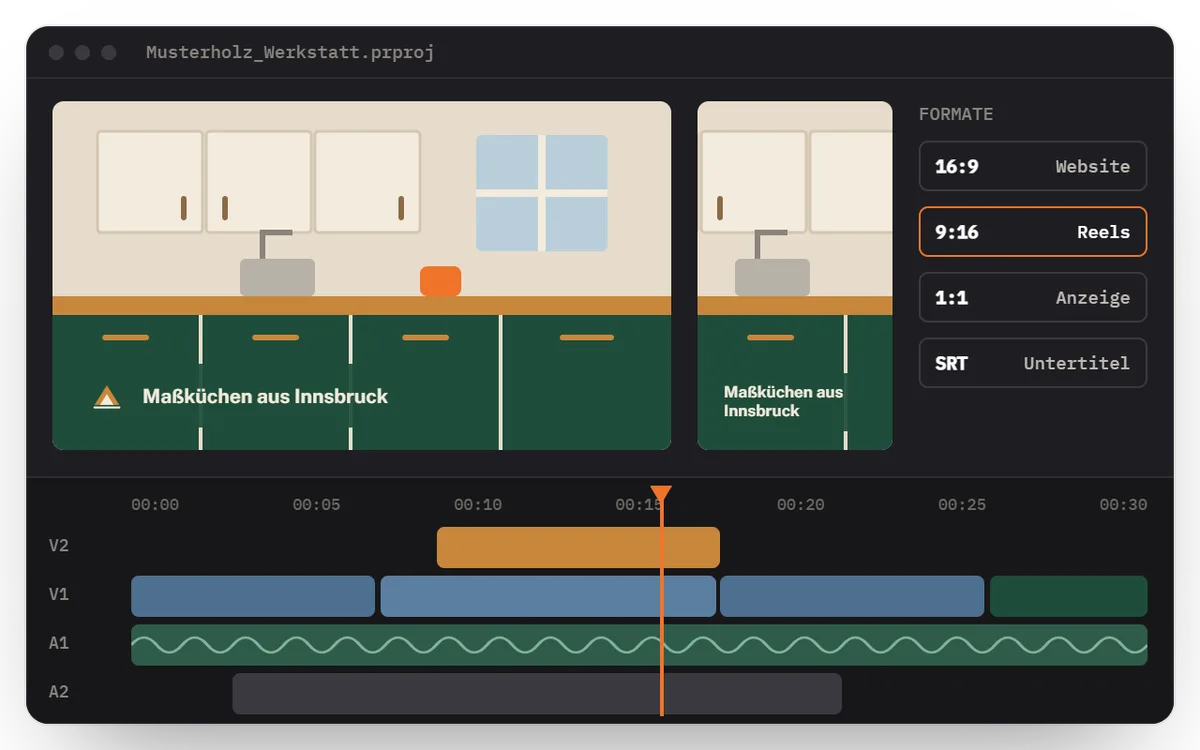This screenshot has height=750, width=1200.
Task: Click the V2 track label
Action: [59, 546]
